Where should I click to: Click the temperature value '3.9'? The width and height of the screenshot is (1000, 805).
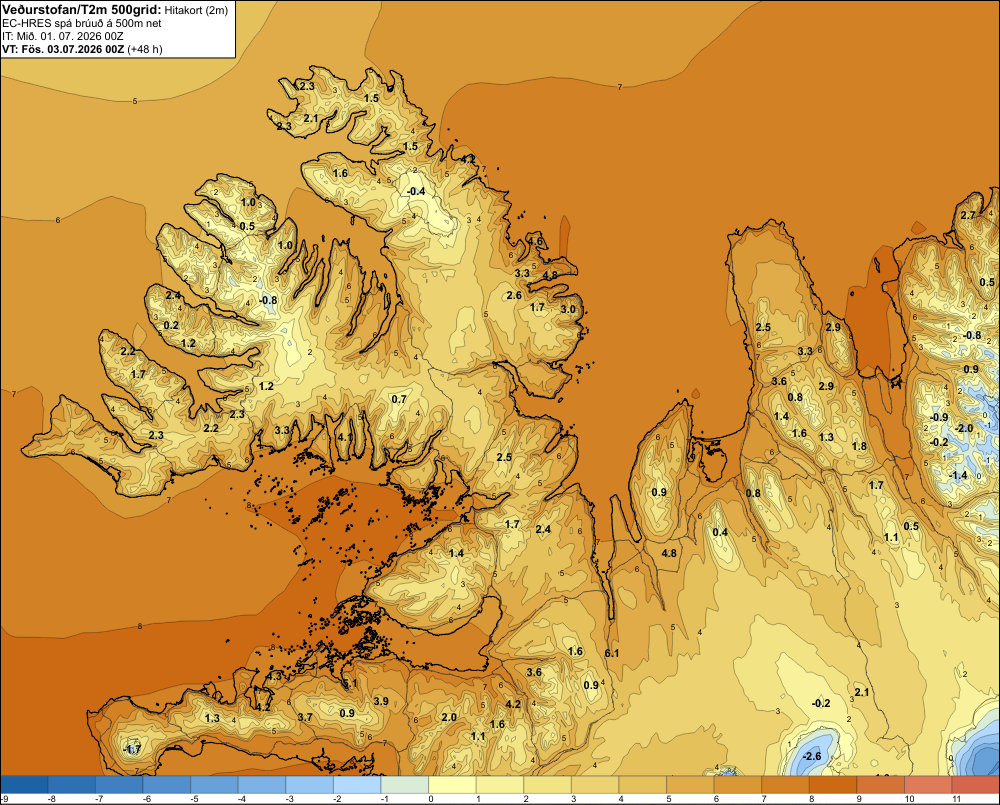pos(381,702)
